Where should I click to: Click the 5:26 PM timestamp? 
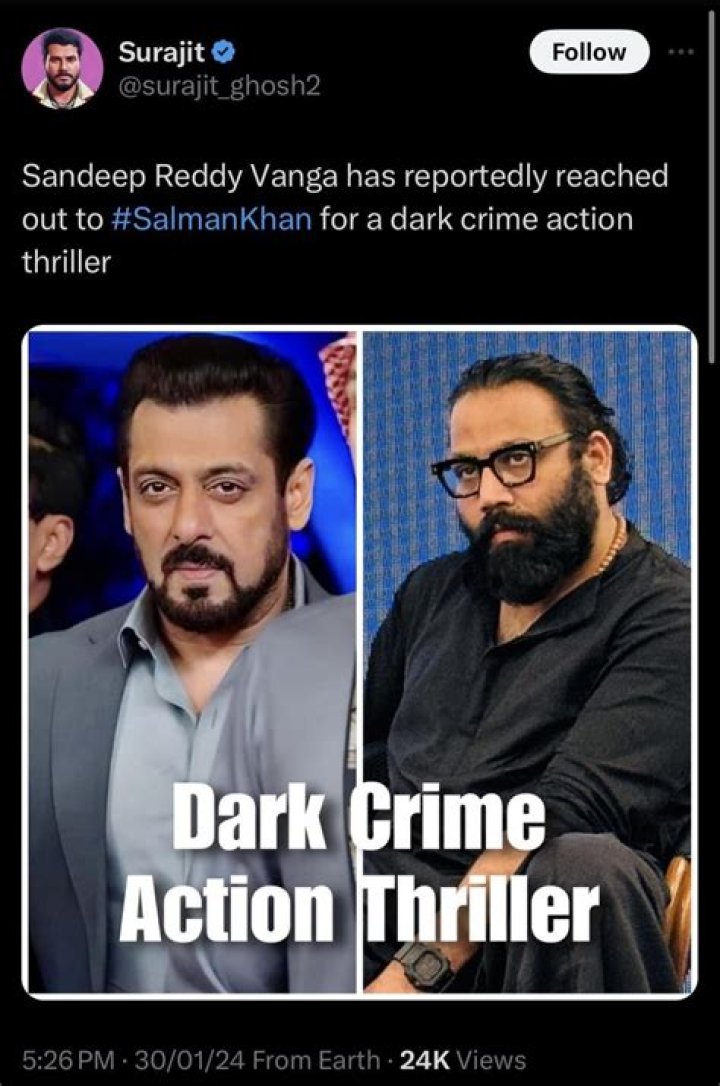click(68, 1060)
